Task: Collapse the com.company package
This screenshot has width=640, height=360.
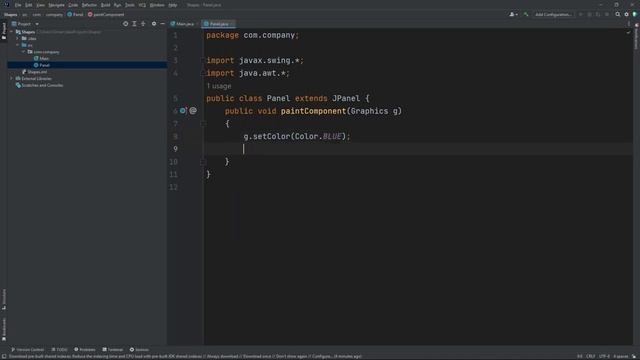Action: (24, 52)
